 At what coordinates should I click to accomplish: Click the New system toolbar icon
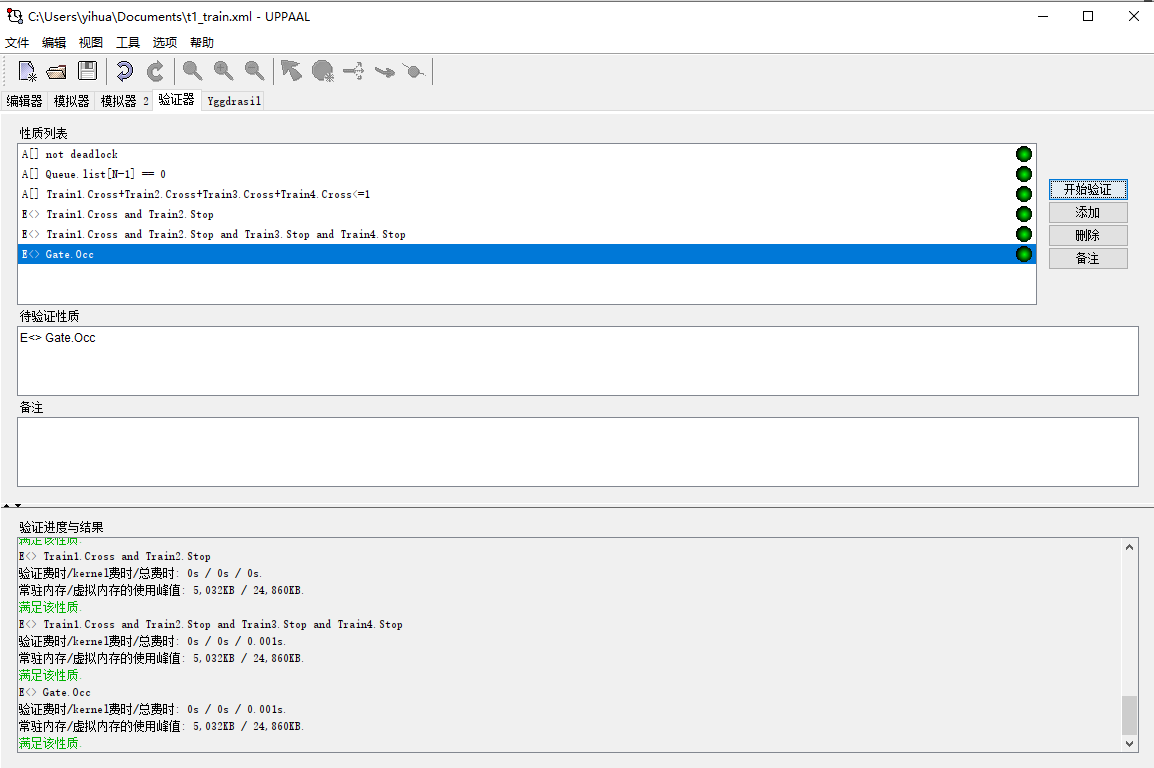pyautogui.click(x=28, y=71)
